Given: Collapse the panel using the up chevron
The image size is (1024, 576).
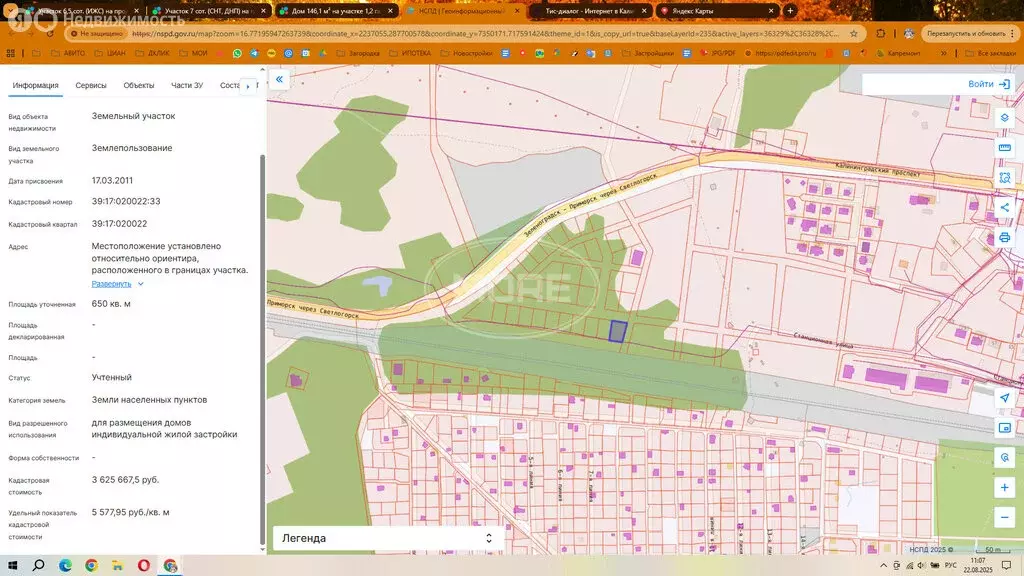Looking at the screenshot, I should pos(260,68).
